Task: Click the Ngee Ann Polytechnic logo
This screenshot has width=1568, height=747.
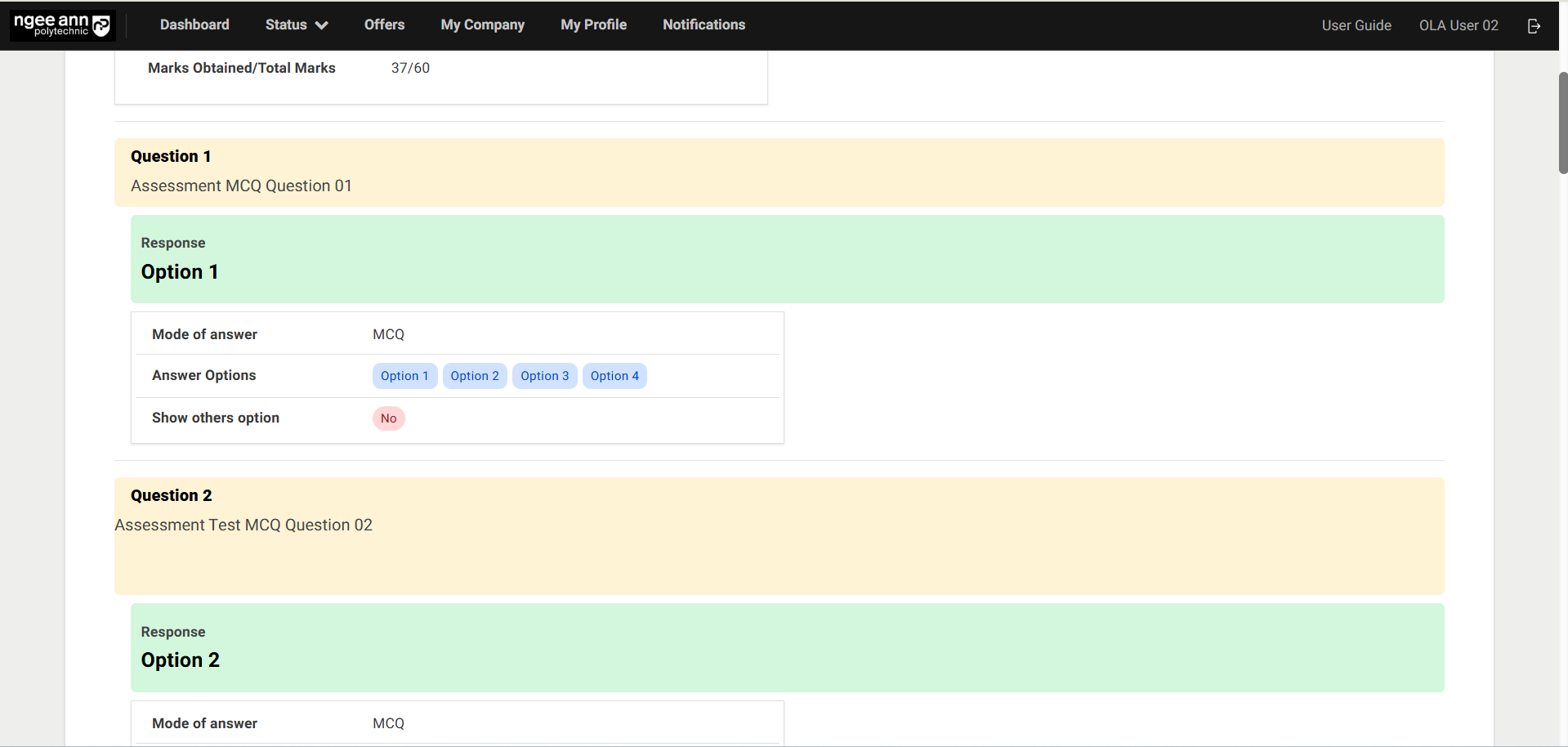Action: click(x=61, y=25)
